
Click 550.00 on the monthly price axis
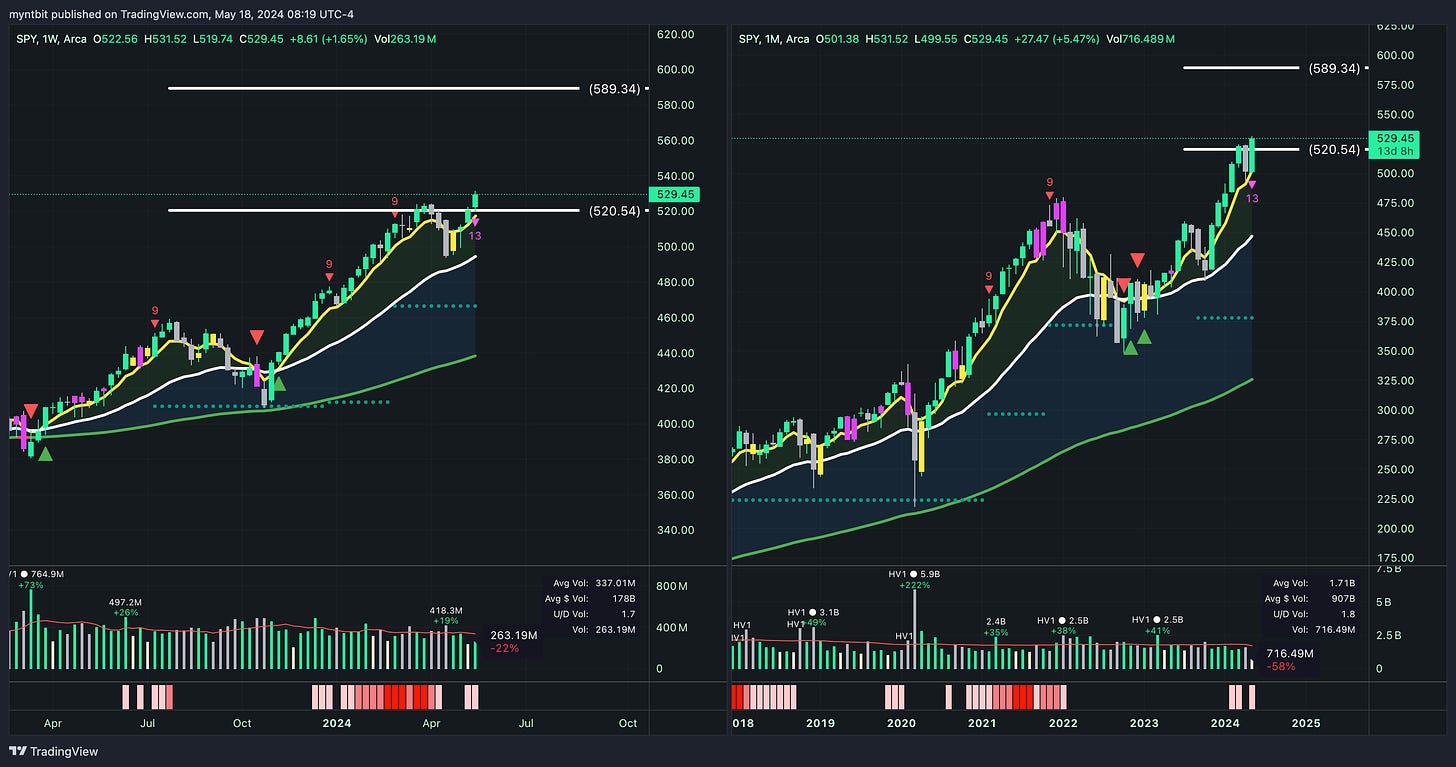1393,114
